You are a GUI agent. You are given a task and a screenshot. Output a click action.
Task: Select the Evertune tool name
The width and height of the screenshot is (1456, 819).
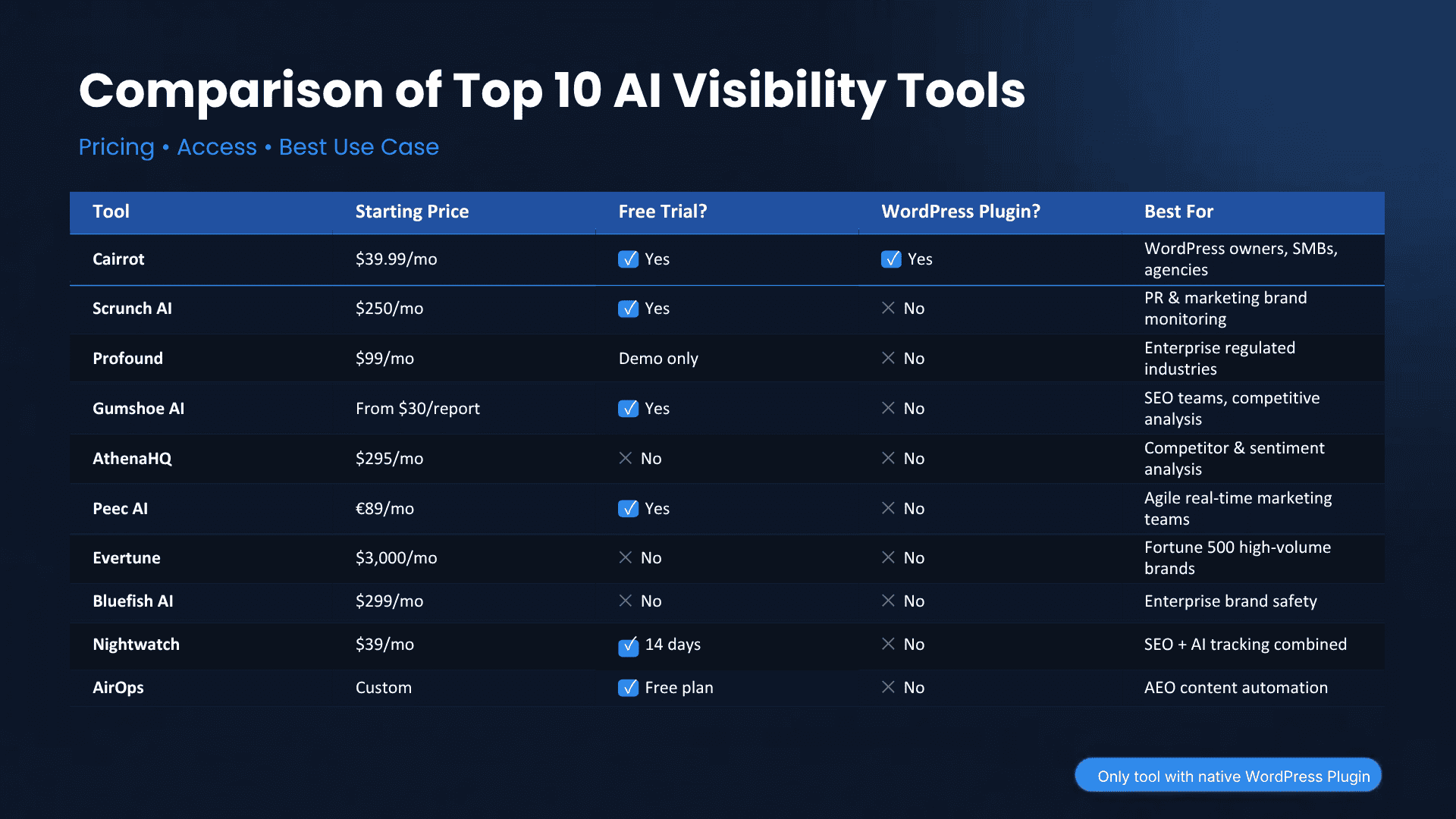pos(127,558)
